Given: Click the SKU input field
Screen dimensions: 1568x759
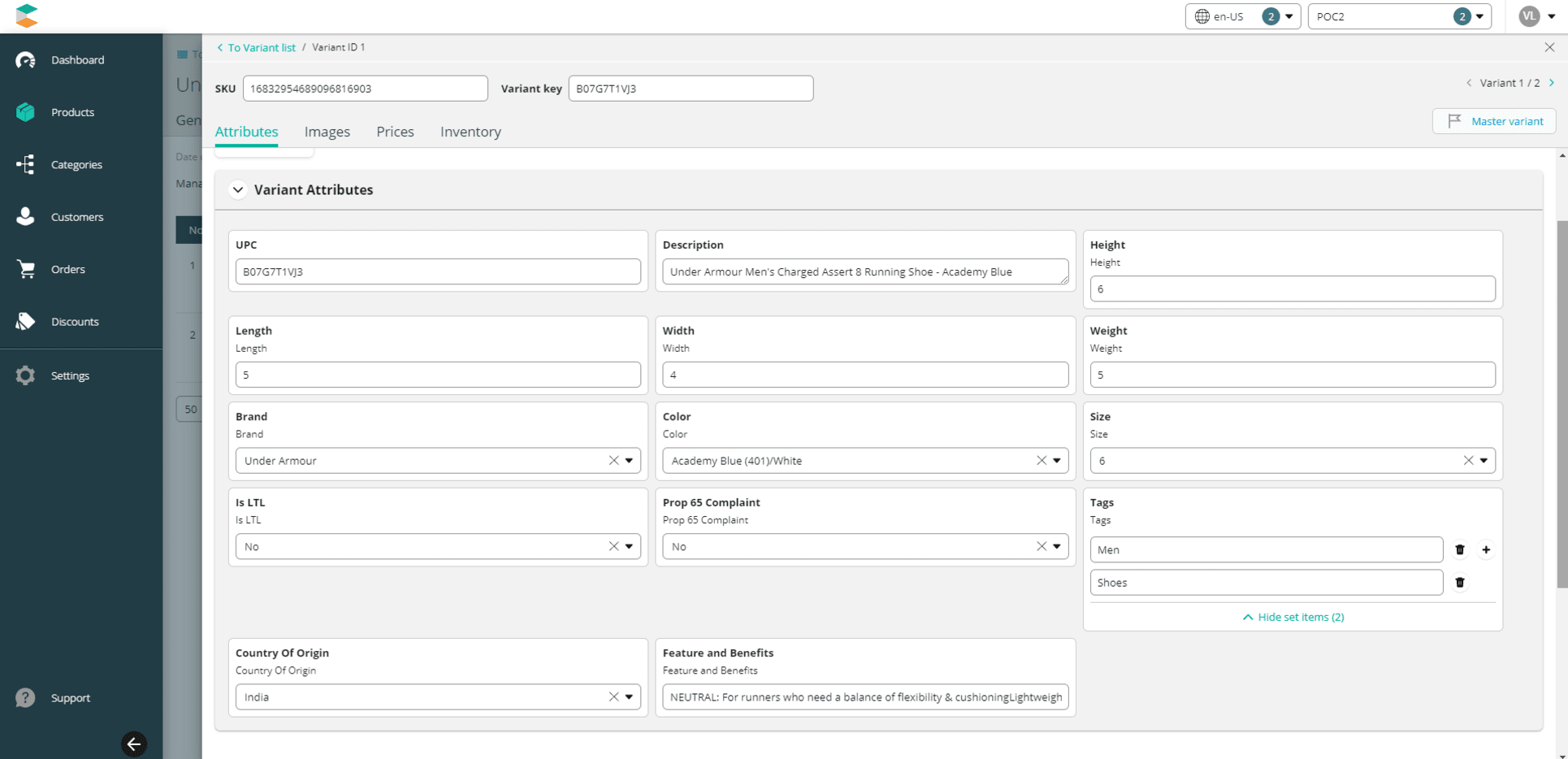Looking at the screenshot, I should coord(366,89).
